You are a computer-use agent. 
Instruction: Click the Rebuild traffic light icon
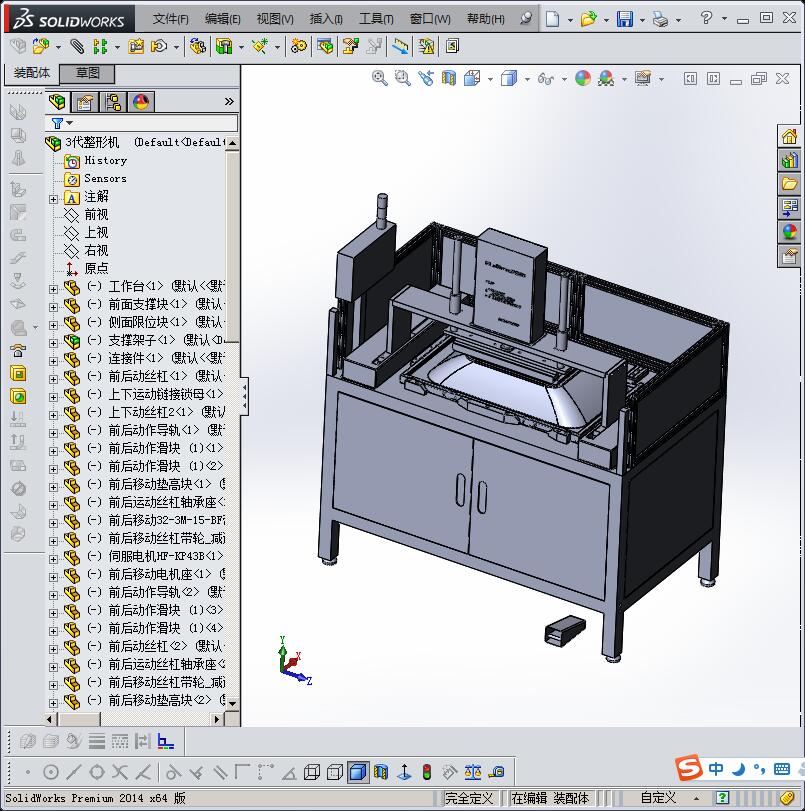[x=427, y=772]
